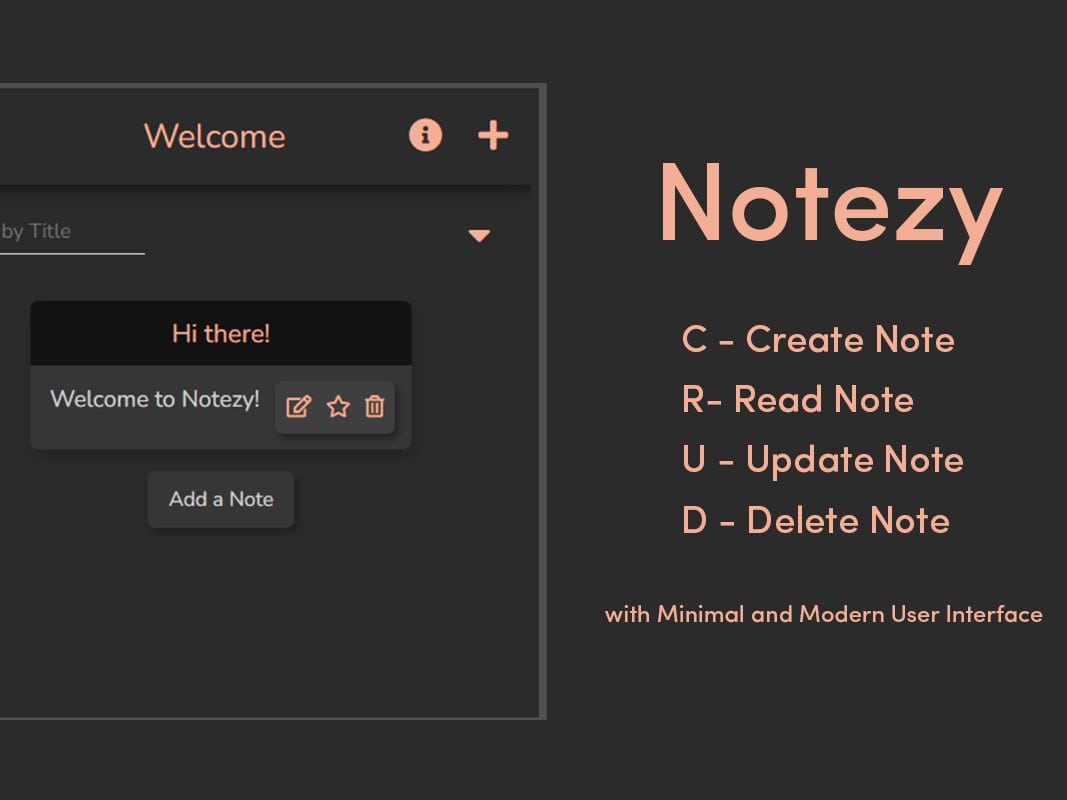Open the info icon in header
The height and width of the screenshot is (800, 1067).
425,135
